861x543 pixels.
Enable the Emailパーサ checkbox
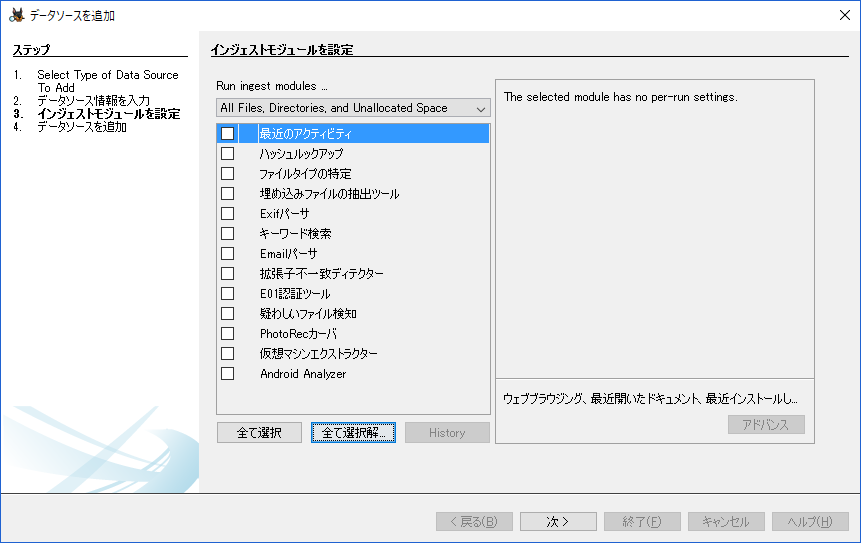(x=227, y=254)
